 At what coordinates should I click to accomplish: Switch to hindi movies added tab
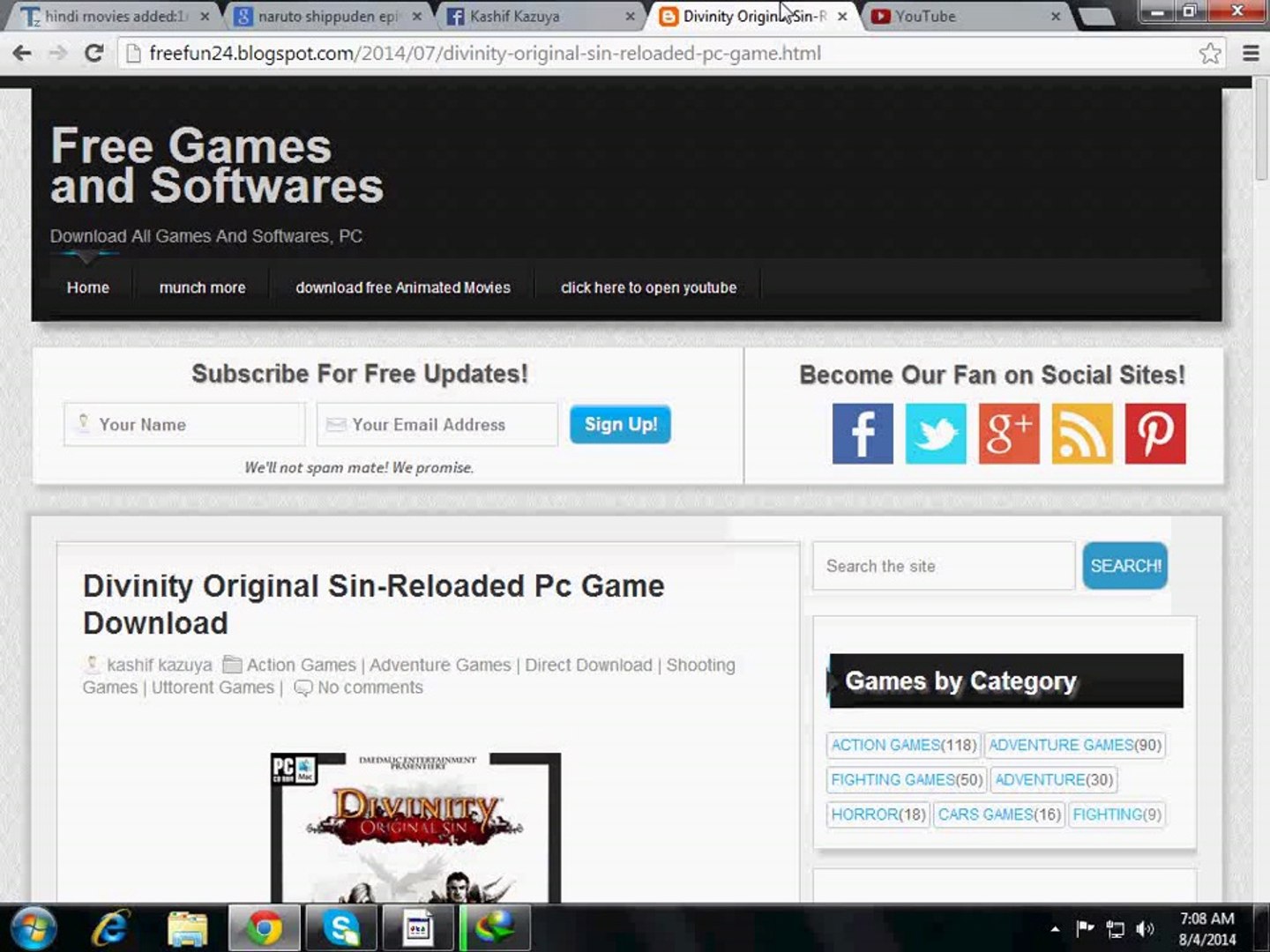(x=115, y=16)
